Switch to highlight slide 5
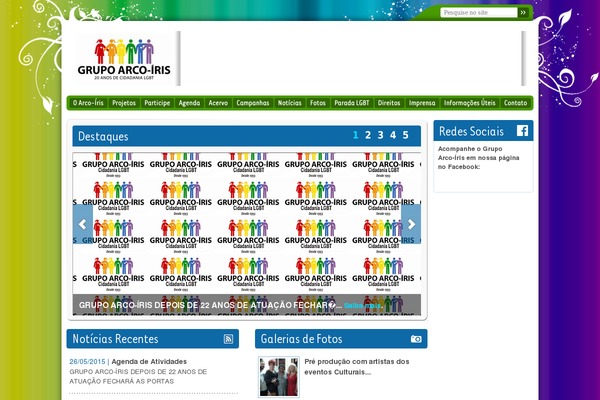 tap(406, 135)
